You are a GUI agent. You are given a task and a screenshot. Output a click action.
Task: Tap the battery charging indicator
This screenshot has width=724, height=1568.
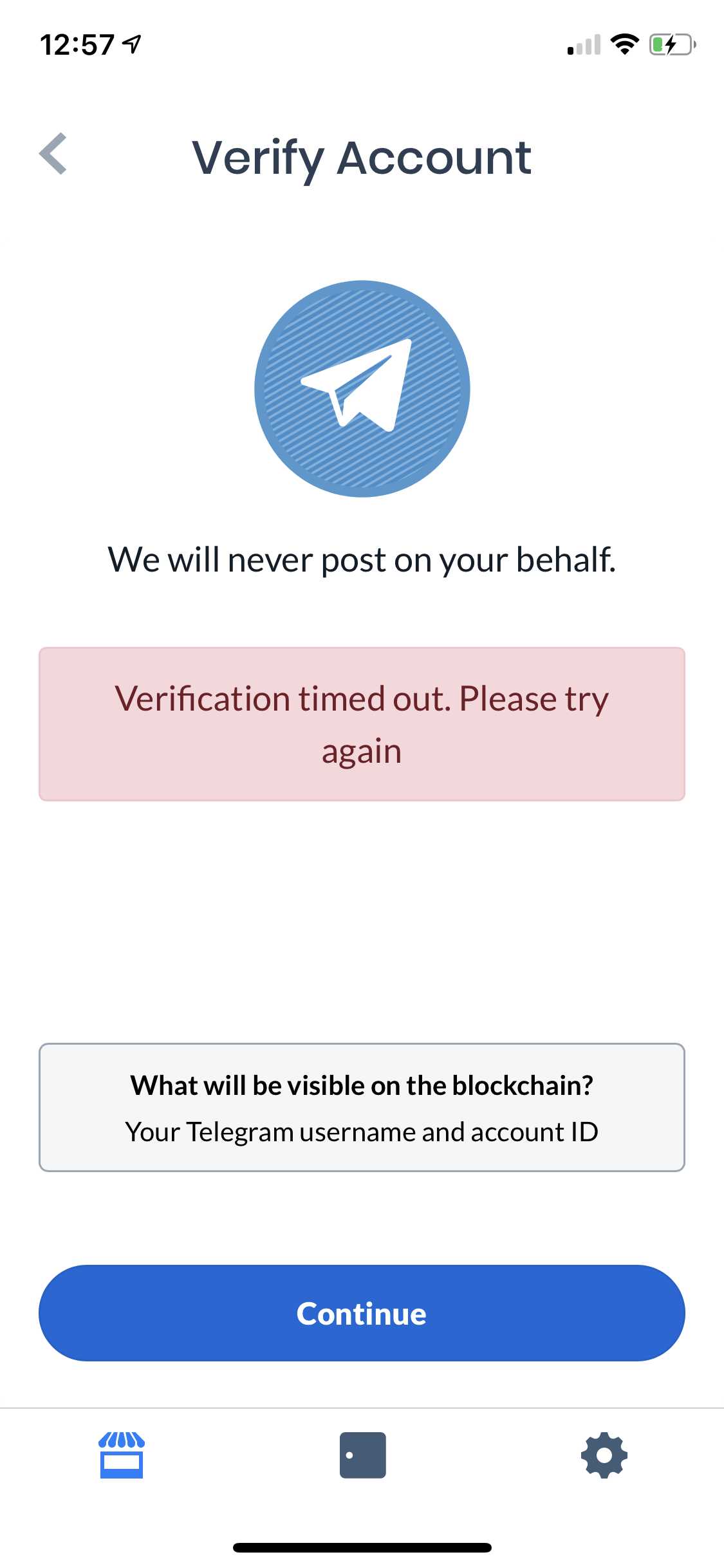click(671, 44)
